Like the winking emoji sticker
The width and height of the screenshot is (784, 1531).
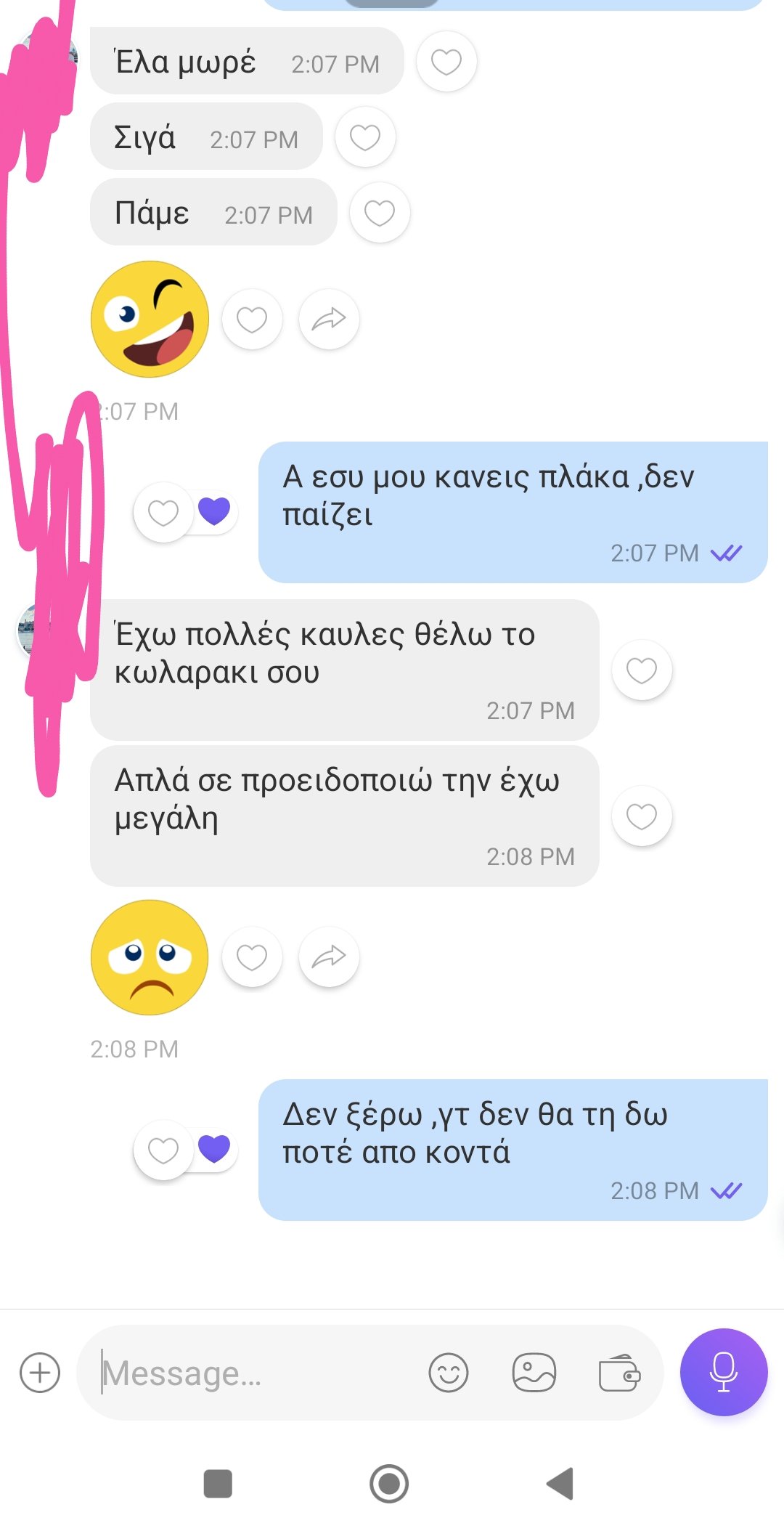pyautogui.click(x=252, y=320)
